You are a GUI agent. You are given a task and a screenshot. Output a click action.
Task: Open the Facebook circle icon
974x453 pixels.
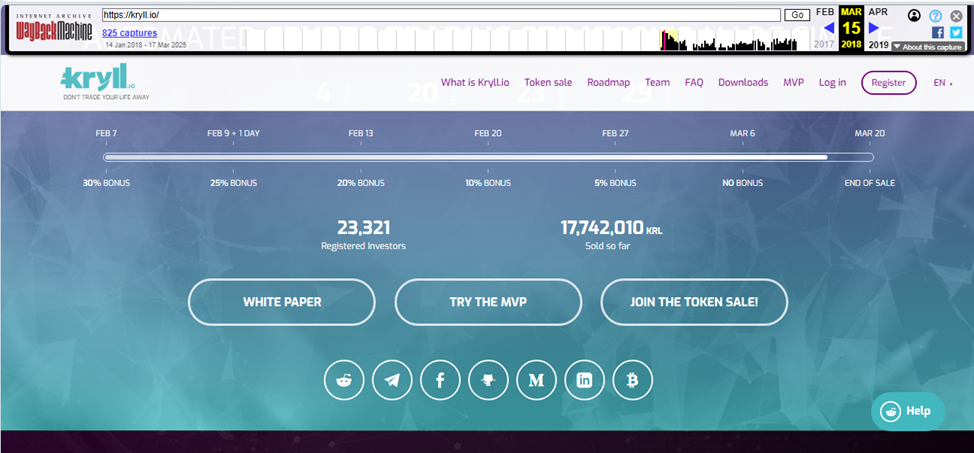pos(440,380)
